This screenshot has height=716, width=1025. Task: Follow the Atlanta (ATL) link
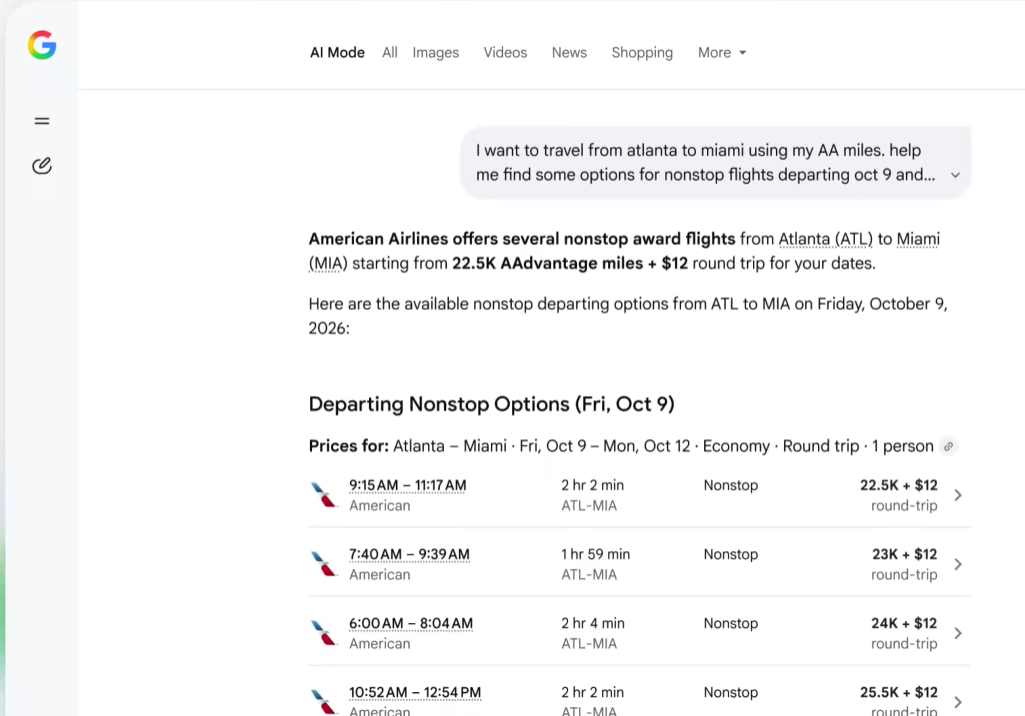826,239
